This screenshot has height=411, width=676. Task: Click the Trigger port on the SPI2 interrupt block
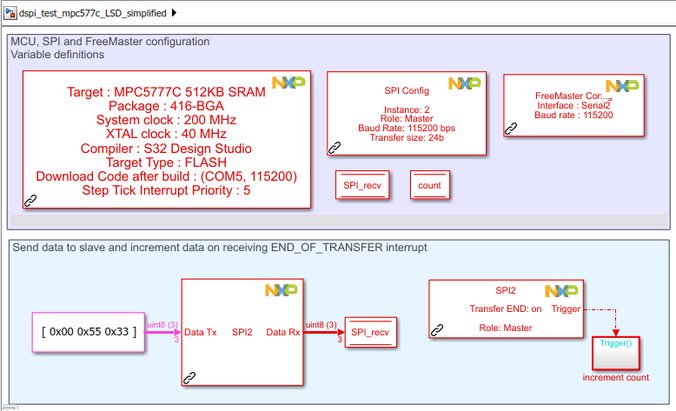[566, 309]
